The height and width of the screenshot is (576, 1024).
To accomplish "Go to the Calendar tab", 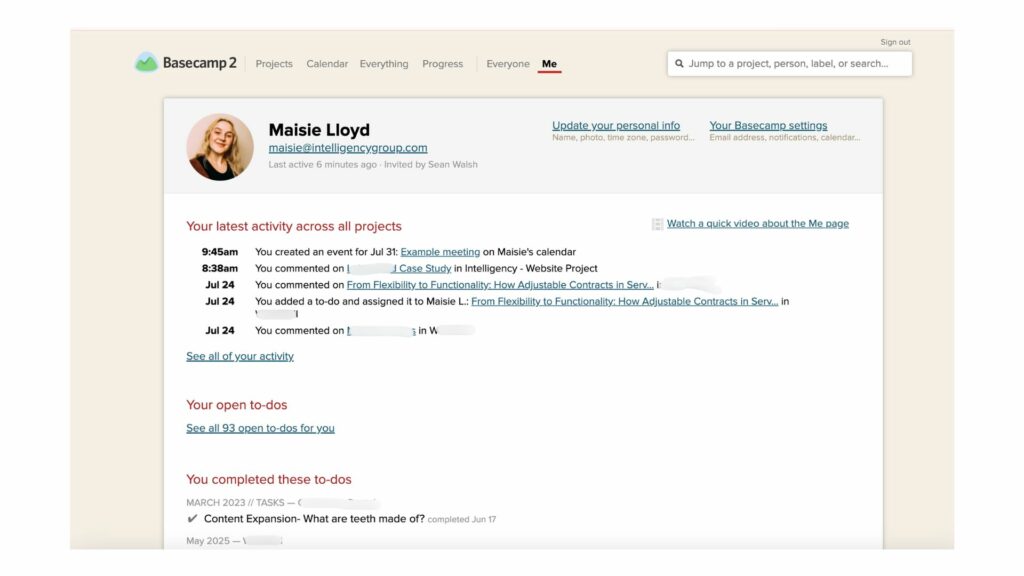I will tap(327, 63).
